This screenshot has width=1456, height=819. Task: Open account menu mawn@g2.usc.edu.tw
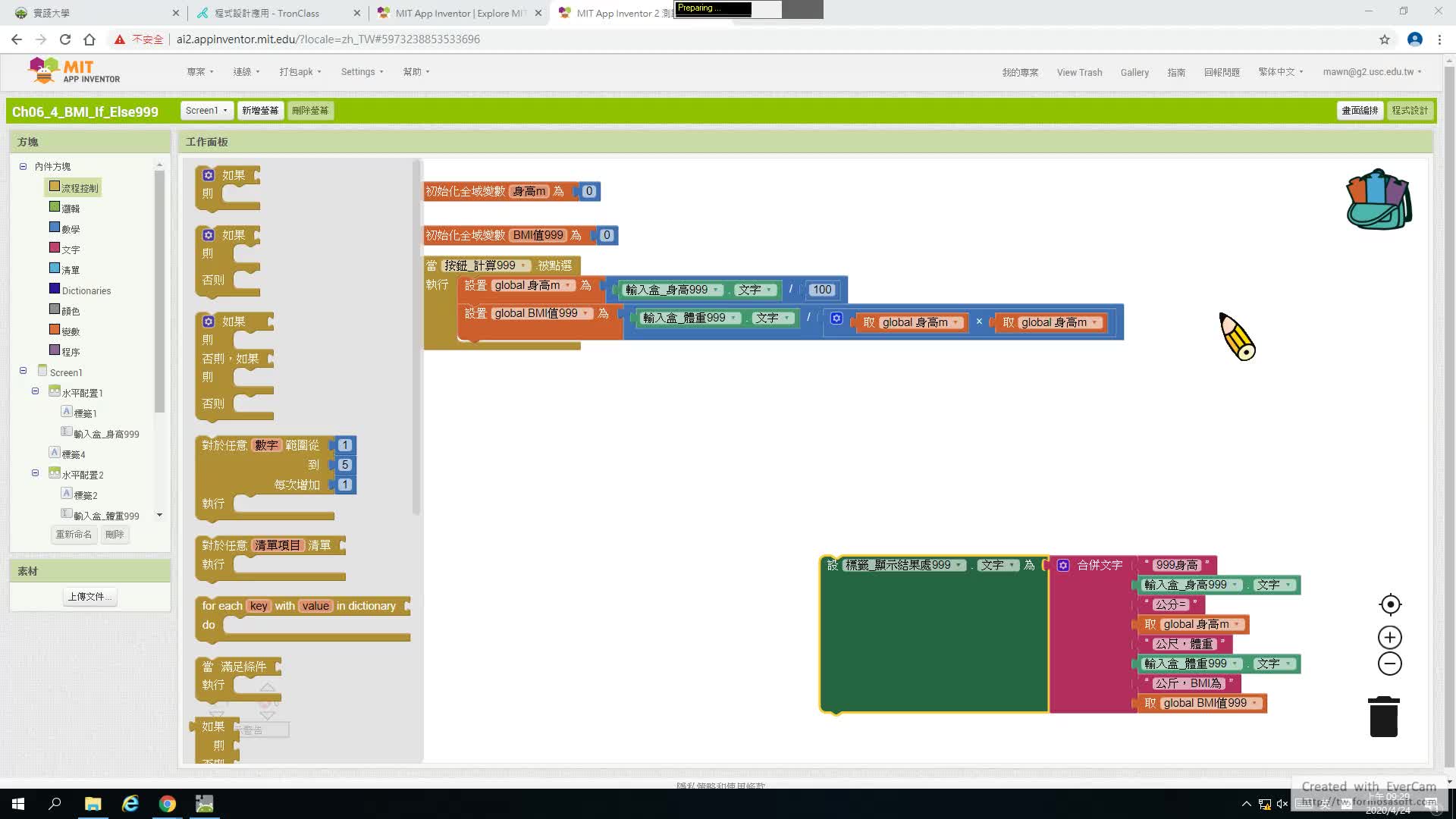pyautogui.click(x=1372, y=72)
